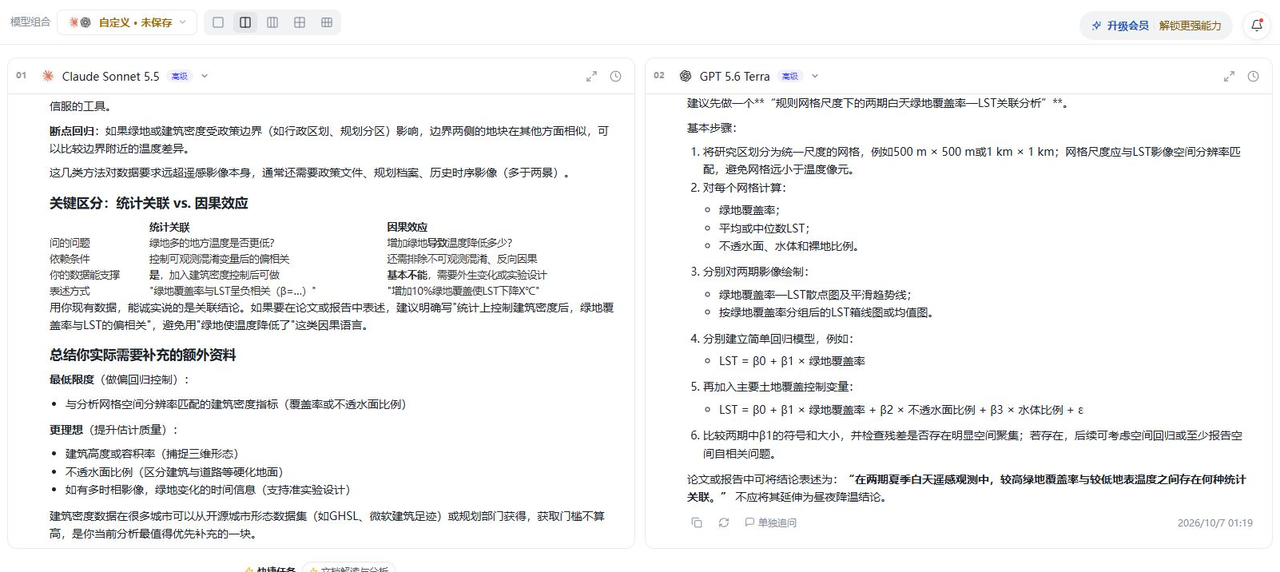
Task: Click the 更理想（提升估计质量） subheading
Action: 114,429
